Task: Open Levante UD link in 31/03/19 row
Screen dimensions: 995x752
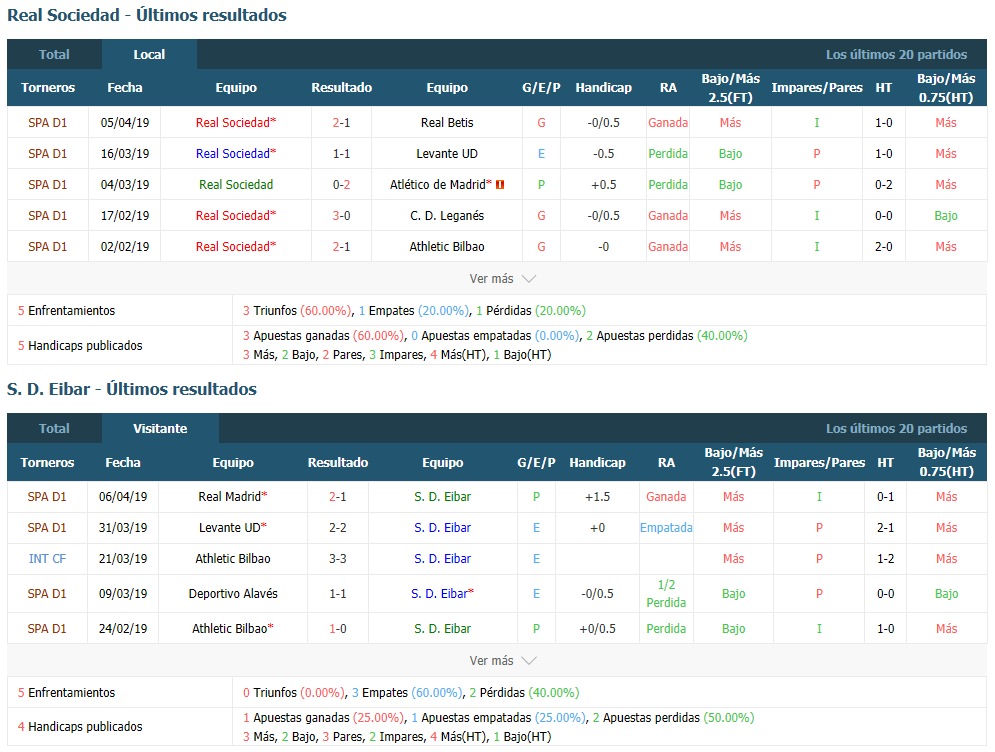Action: pyautogui.click(x=229, y=528)
